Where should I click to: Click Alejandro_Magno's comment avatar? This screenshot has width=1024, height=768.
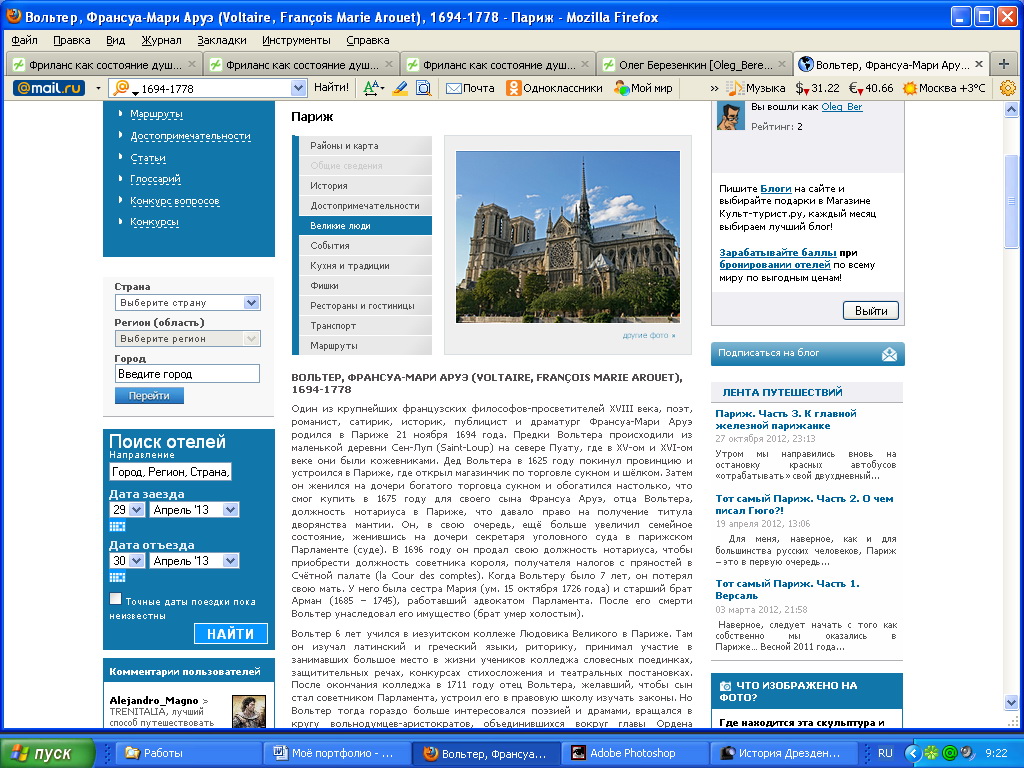(249, 711)
